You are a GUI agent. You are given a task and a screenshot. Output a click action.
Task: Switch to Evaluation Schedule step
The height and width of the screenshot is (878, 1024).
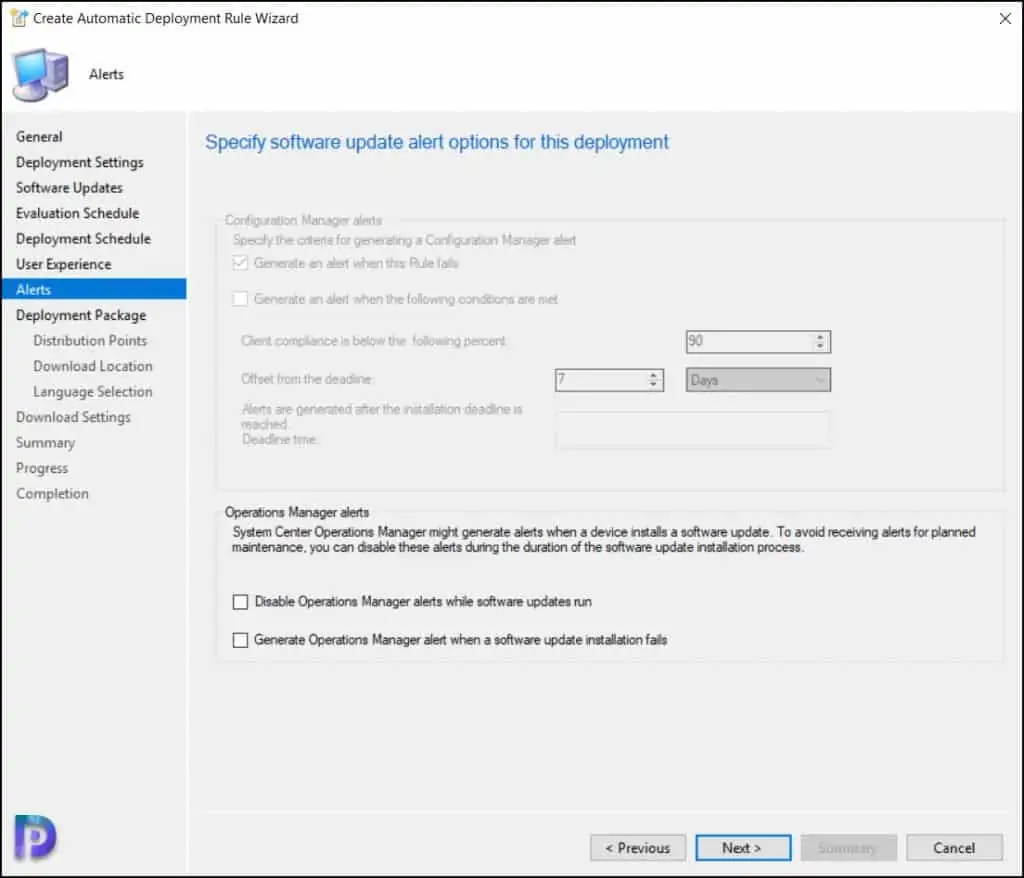(x=78, y=213)
